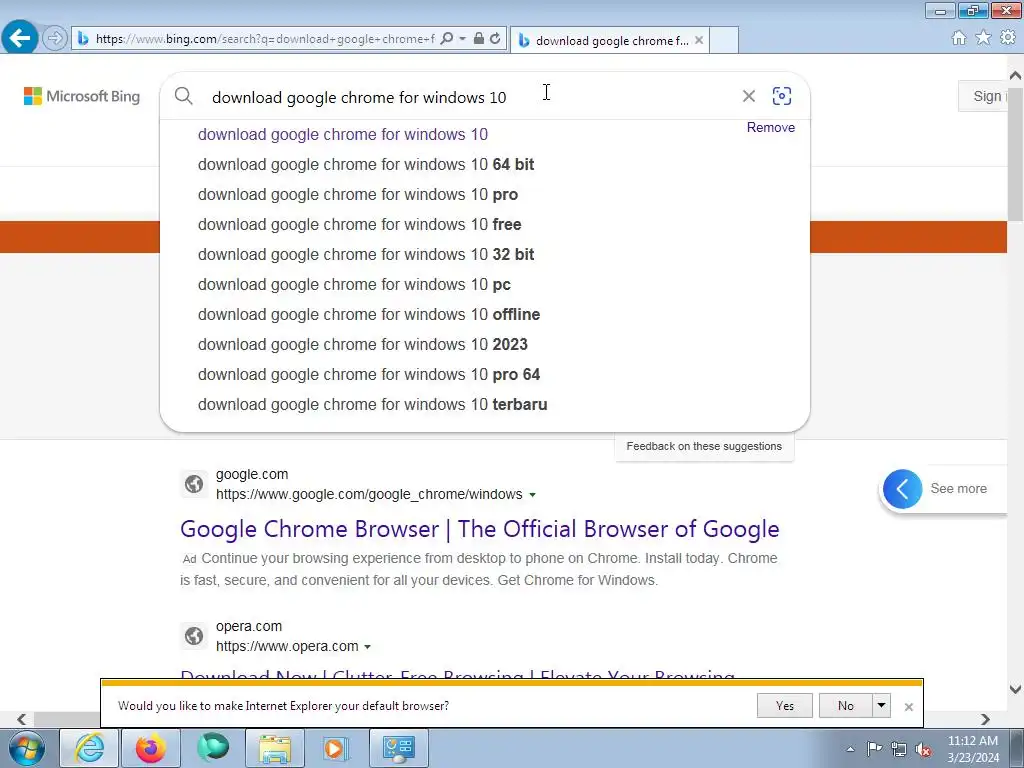Open the Favorites star icon
Image resolution: width=1024 pixels, height=768 pixels.
tap(983, 38)
